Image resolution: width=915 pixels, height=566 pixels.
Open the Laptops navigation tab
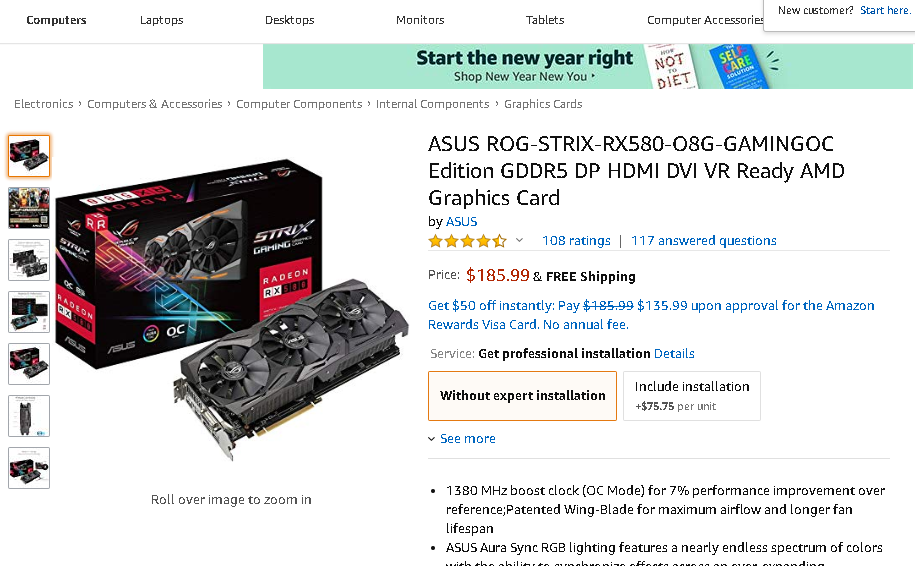[x=162, y=20]
